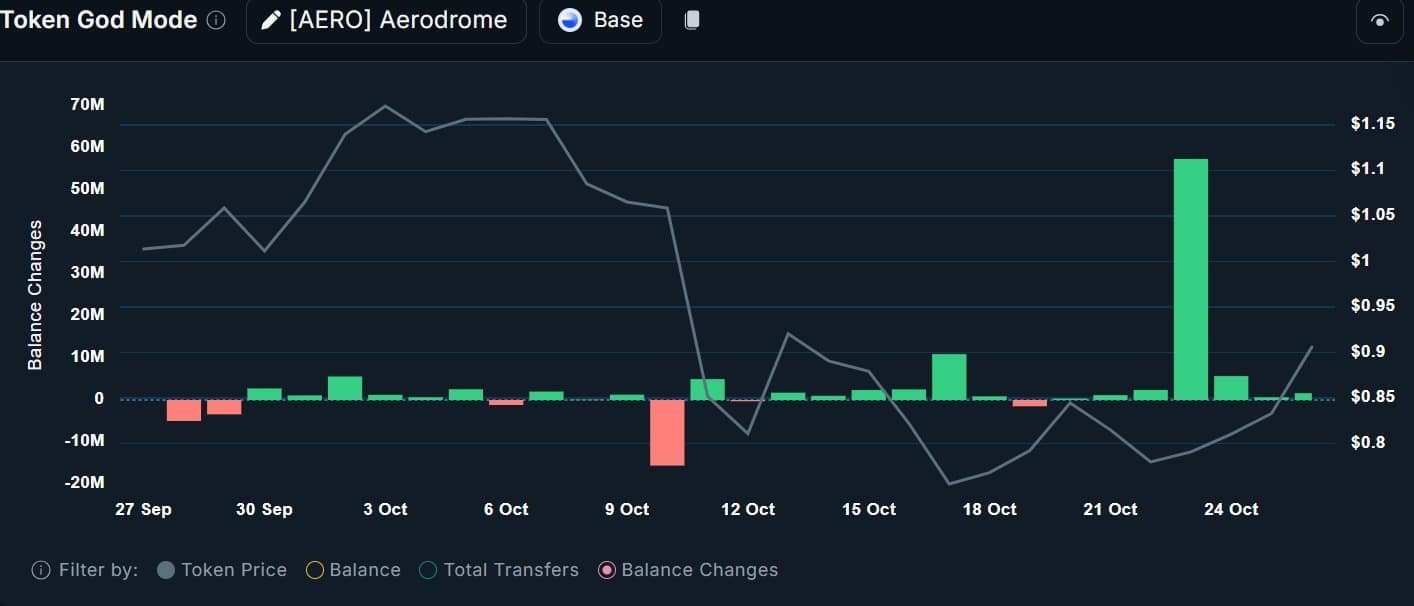Click the info icon beside Filter by
1414x606 pixels.
[41, 570]
